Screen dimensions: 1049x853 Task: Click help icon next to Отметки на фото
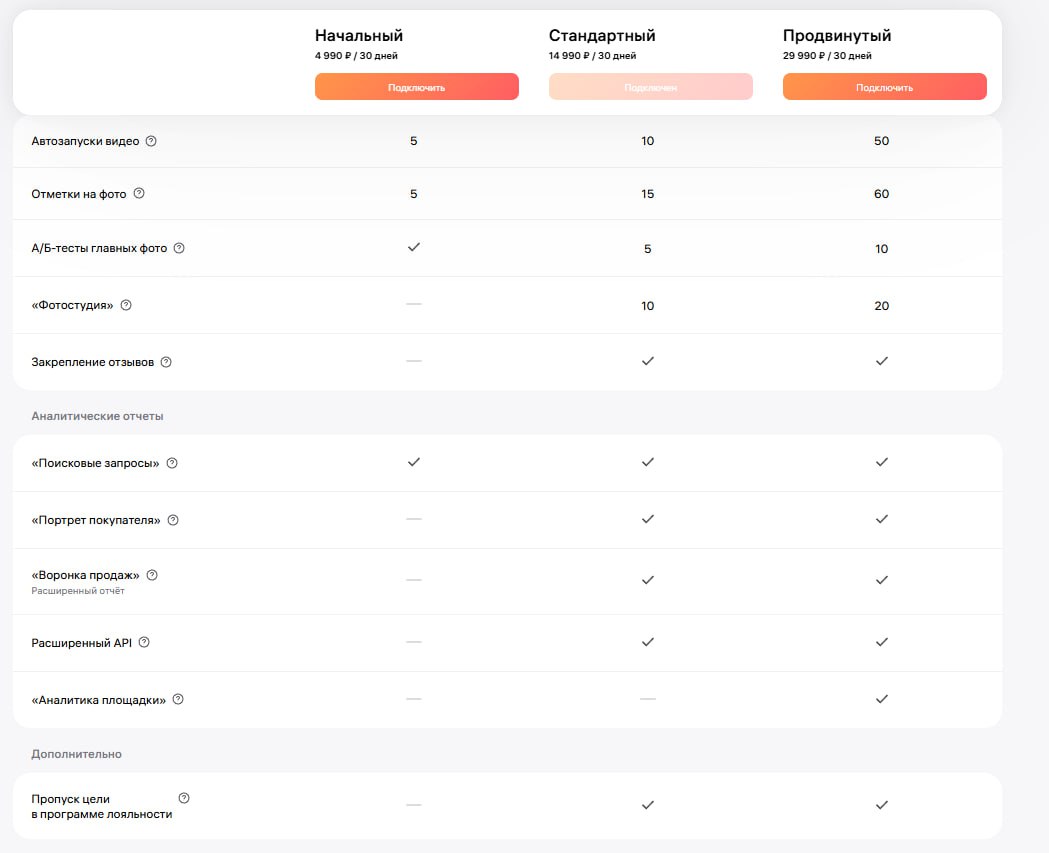coord(138,193)
